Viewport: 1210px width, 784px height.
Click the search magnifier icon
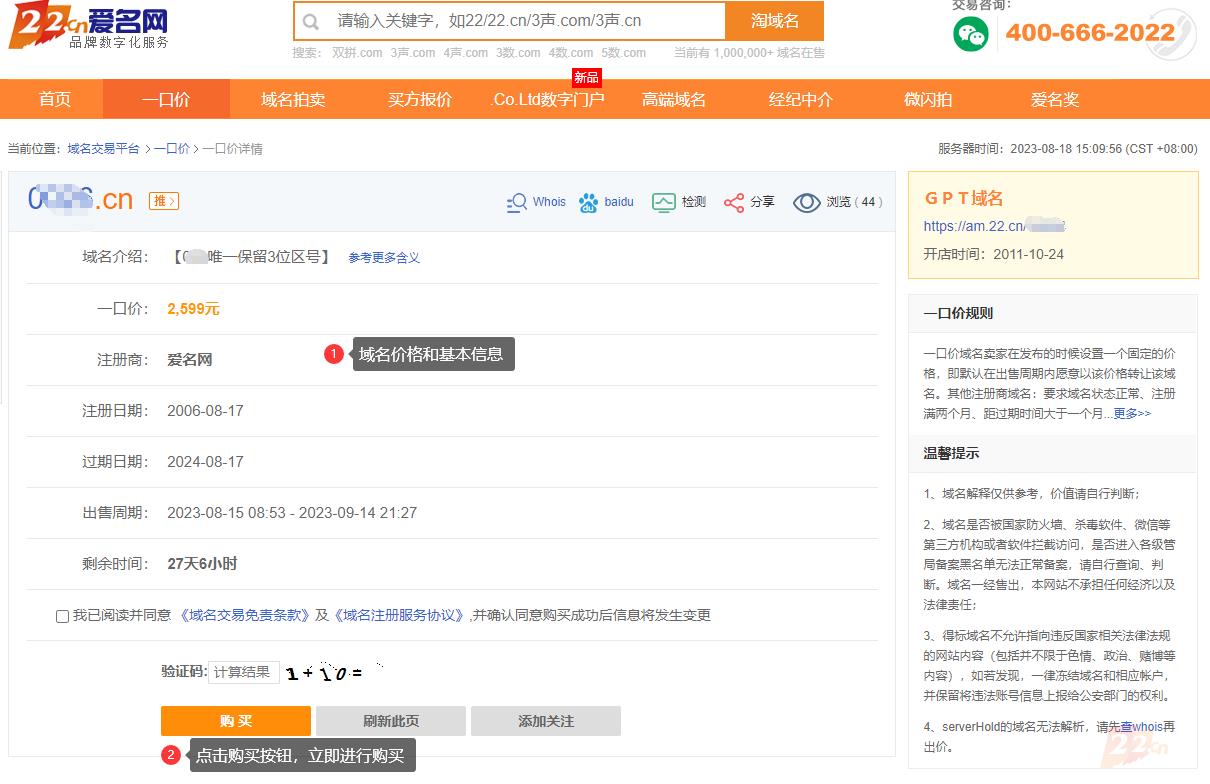coord(311,21)
